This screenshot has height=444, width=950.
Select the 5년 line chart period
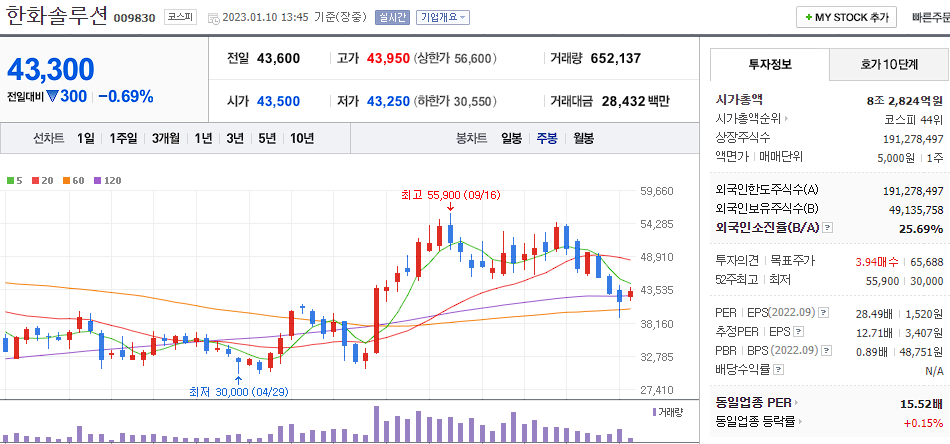click(267, 138)
